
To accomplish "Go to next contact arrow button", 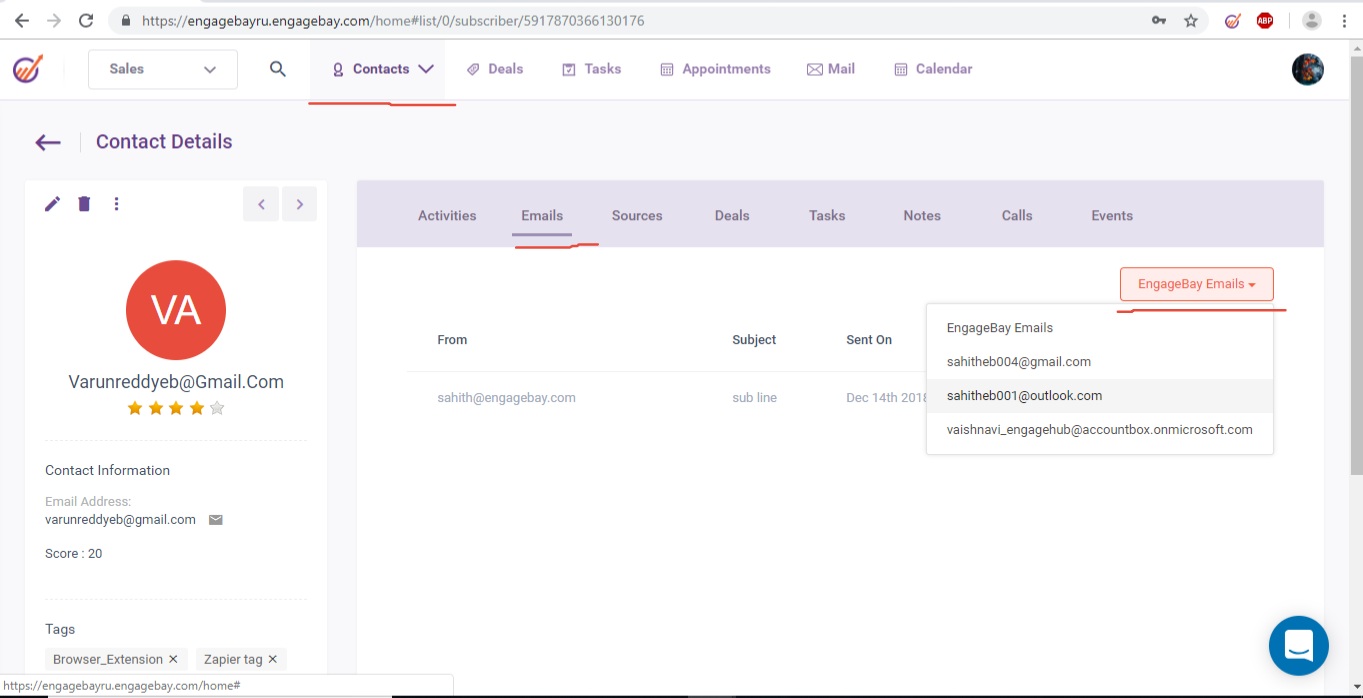I will [x=299, y=204].
